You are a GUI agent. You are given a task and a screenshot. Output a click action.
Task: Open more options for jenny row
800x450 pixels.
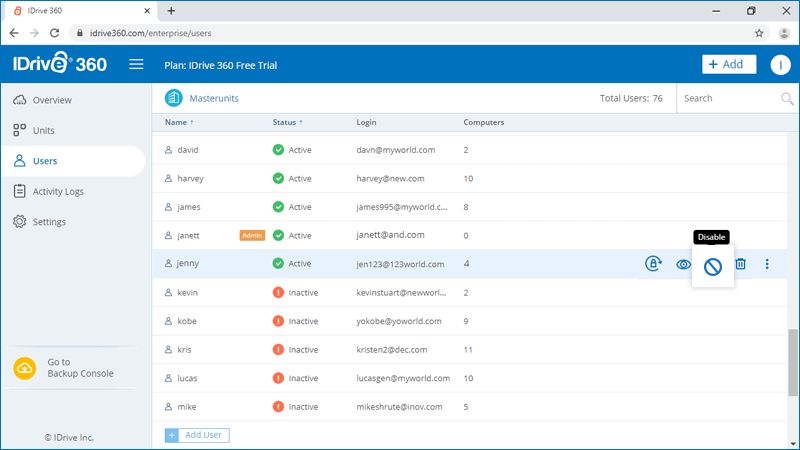767,264
